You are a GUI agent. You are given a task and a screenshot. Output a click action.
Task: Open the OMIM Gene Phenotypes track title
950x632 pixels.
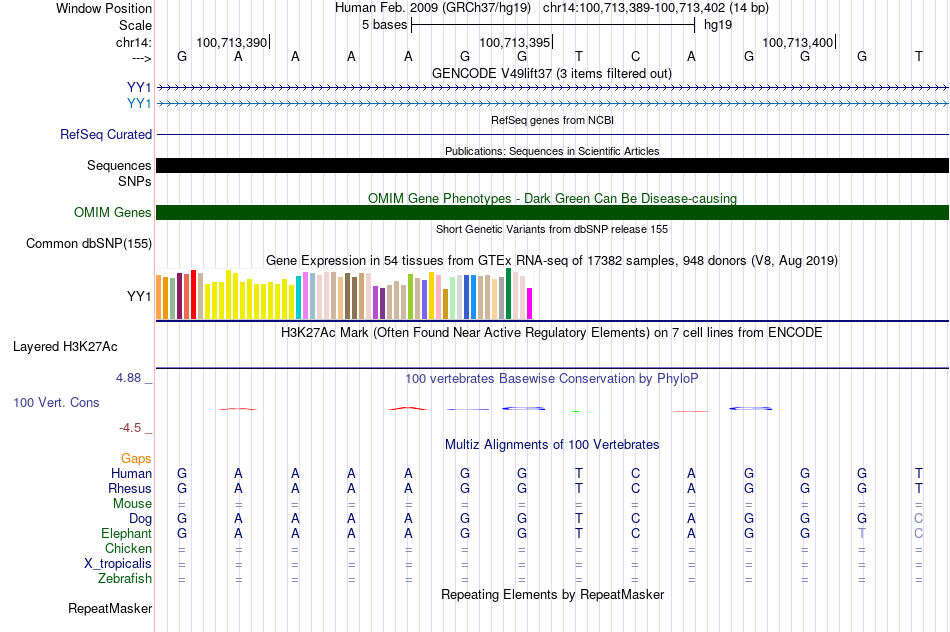click(552, 198)
